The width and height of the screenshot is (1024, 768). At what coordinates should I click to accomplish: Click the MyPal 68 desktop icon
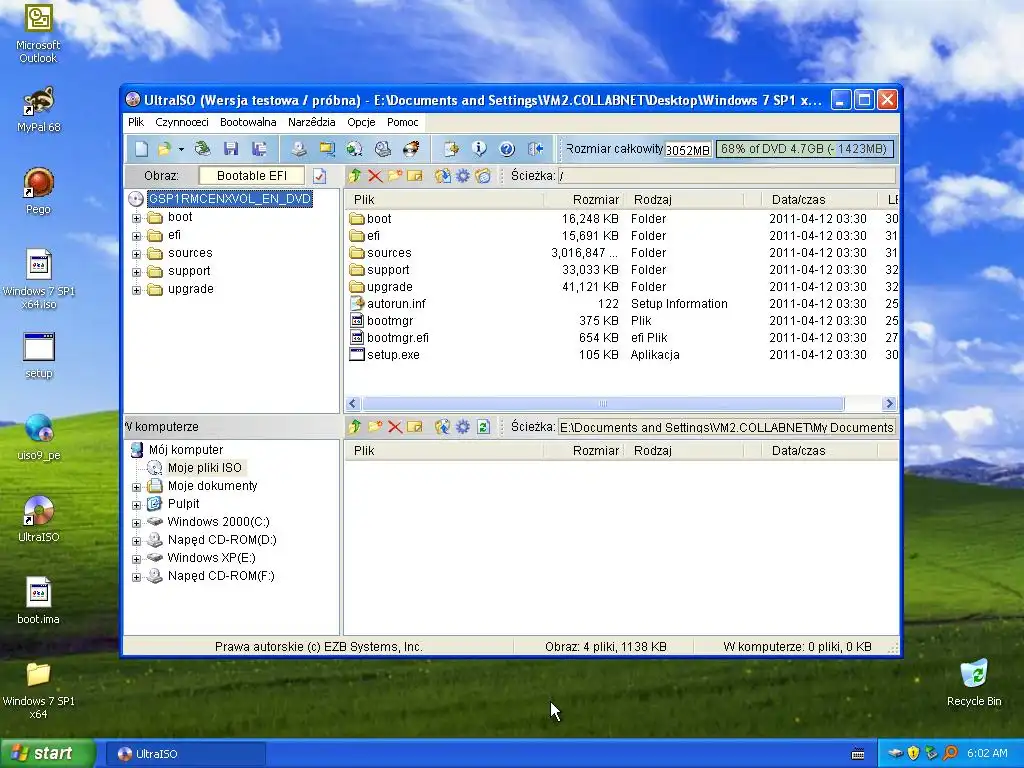coord(39,110)
